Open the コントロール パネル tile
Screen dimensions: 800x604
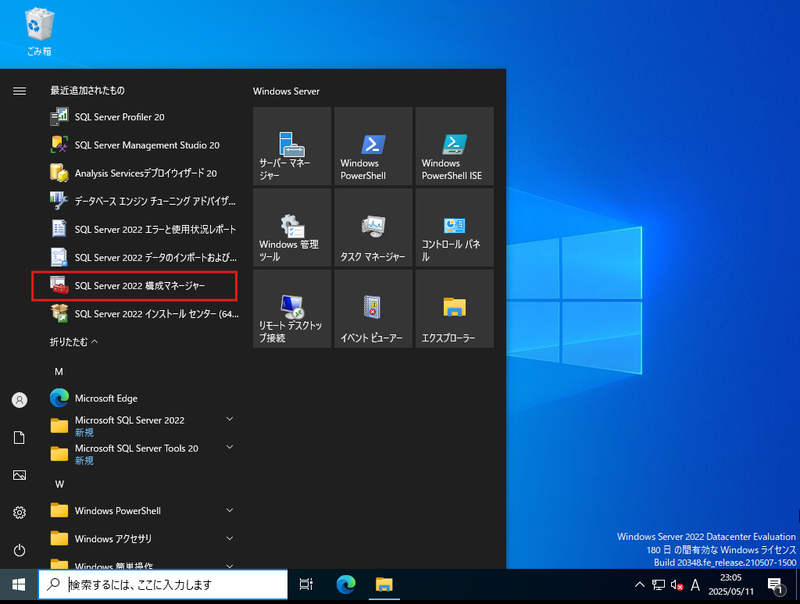coord(455,227)
